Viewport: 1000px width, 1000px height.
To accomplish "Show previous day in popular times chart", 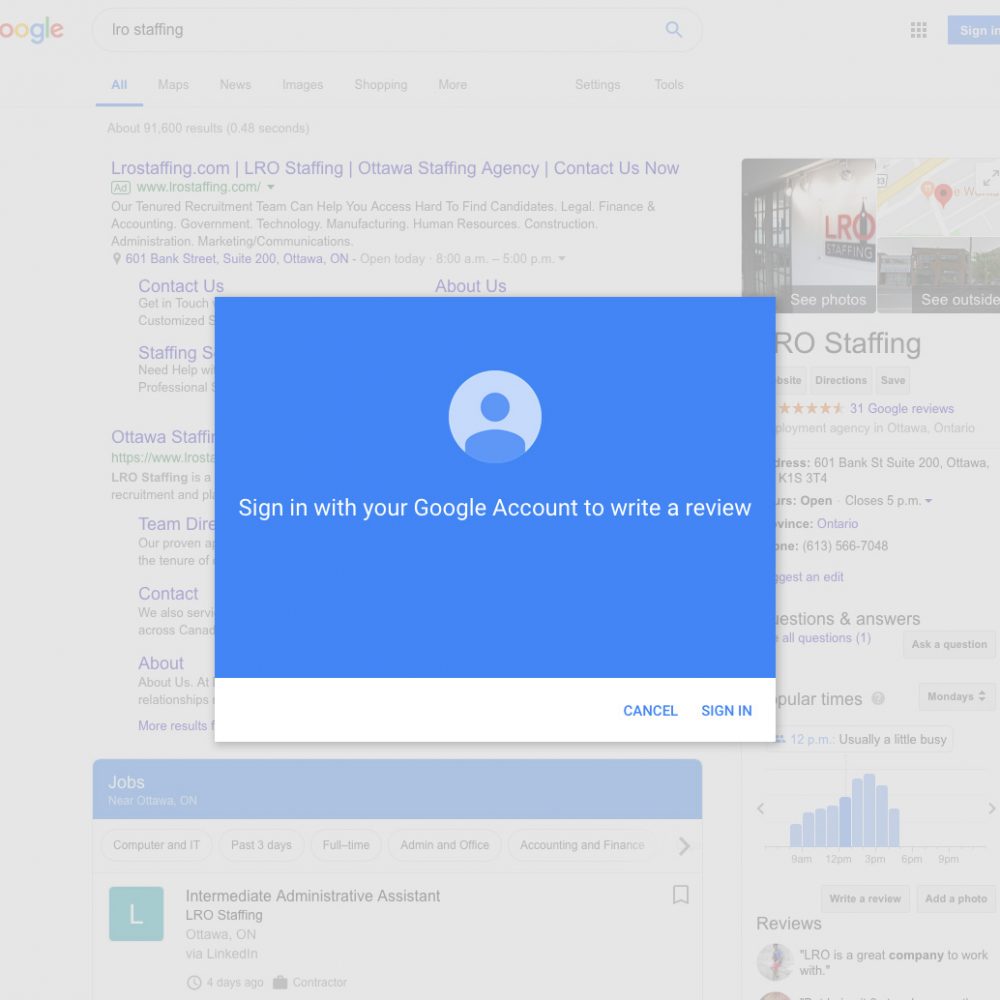I will [761, 808].
